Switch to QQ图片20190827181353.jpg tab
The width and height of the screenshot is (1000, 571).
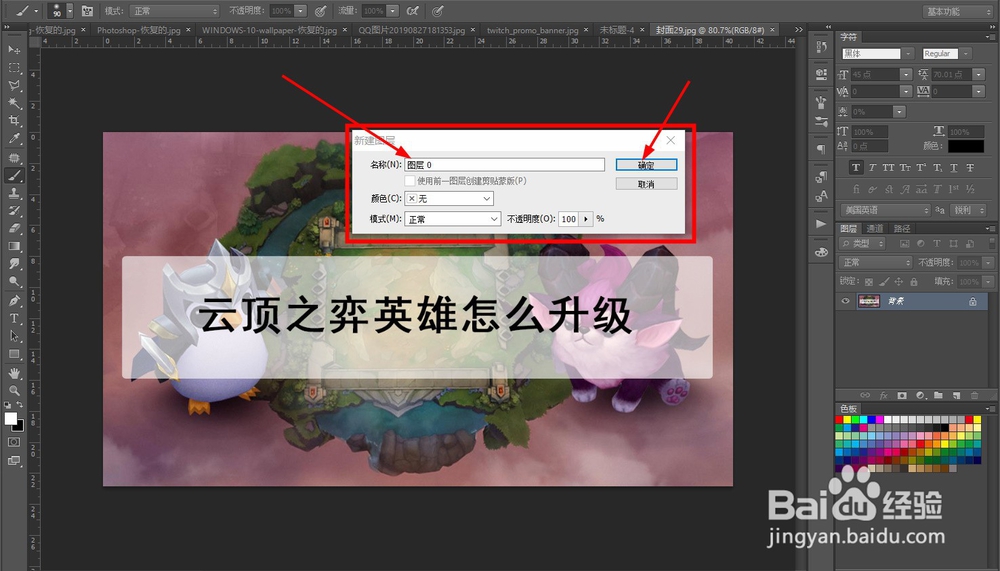(x=411, y=30)
